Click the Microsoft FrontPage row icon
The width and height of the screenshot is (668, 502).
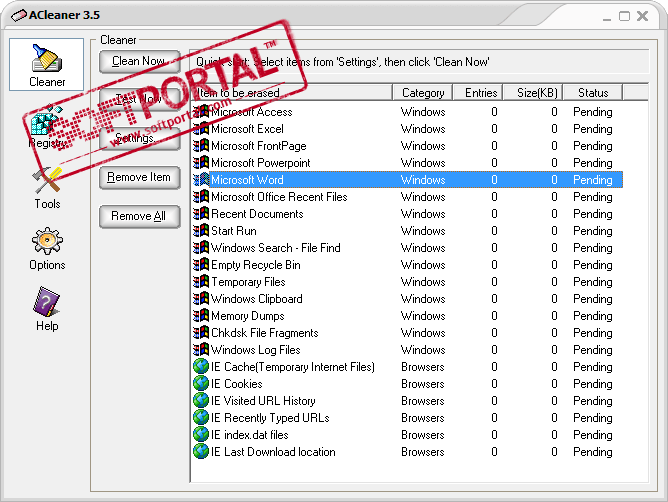tap(201, 146)
